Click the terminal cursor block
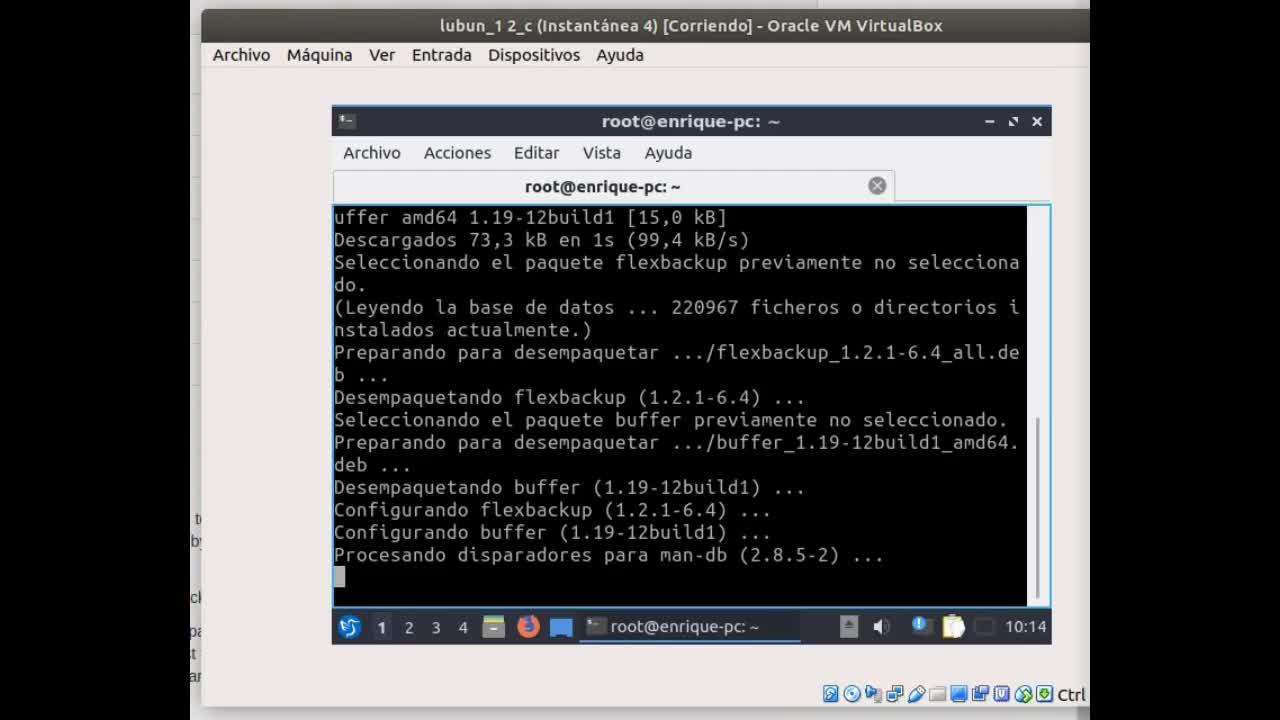1280x720 pixels. tap(339, 577)
